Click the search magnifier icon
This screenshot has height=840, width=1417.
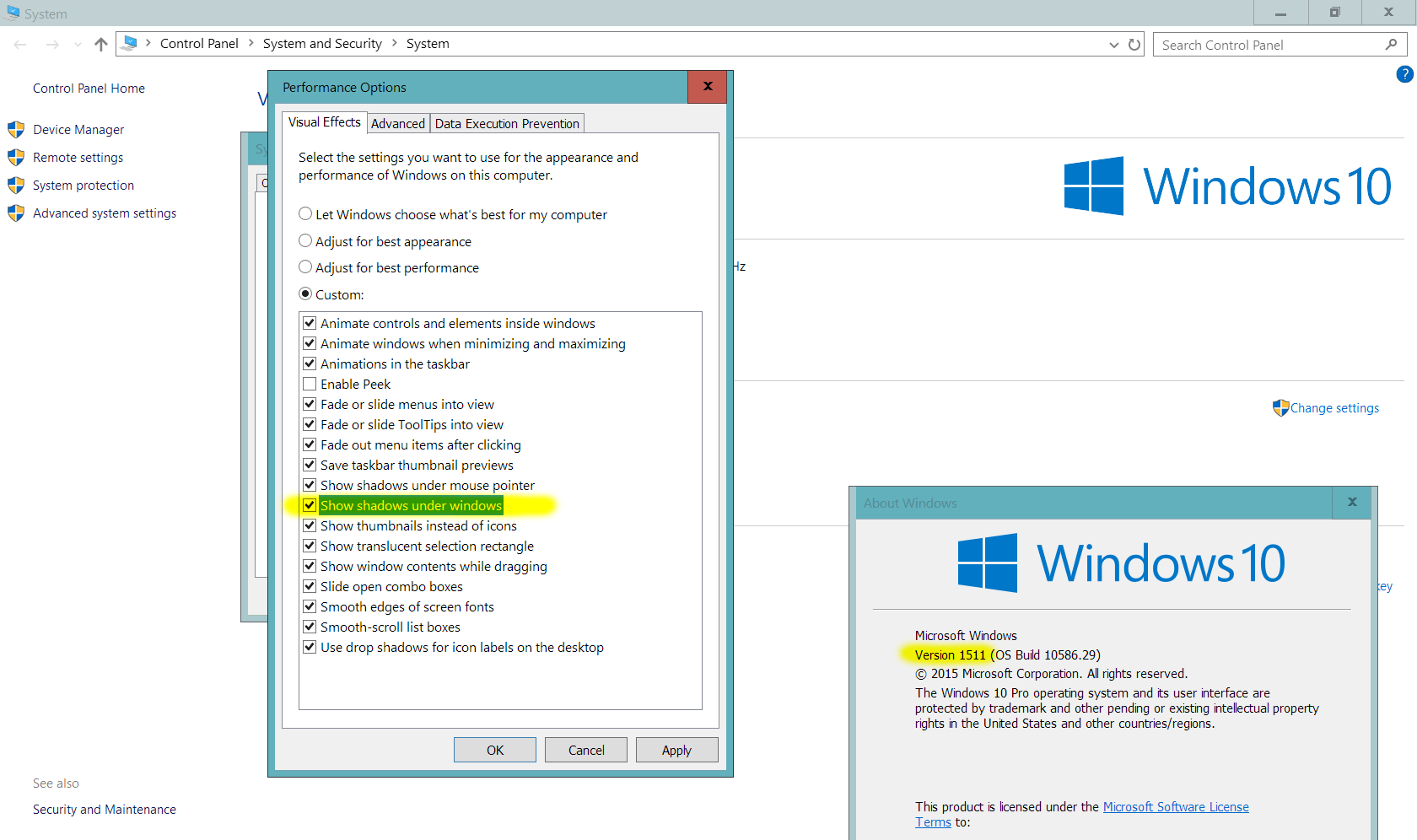pos(1393,44)
